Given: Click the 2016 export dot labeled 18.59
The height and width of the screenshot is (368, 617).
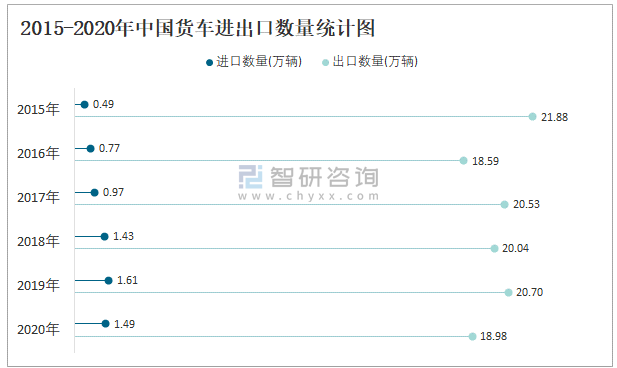Looking at the screenshot, I should (x=464, y=161).
